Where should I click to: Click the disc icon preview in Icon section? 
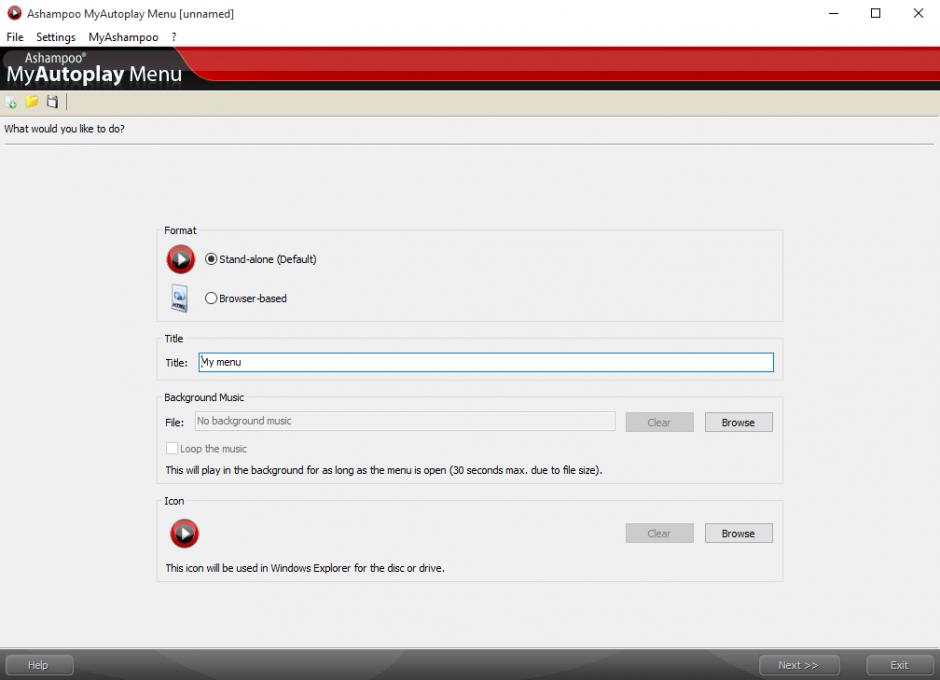[x=184, y=534]
